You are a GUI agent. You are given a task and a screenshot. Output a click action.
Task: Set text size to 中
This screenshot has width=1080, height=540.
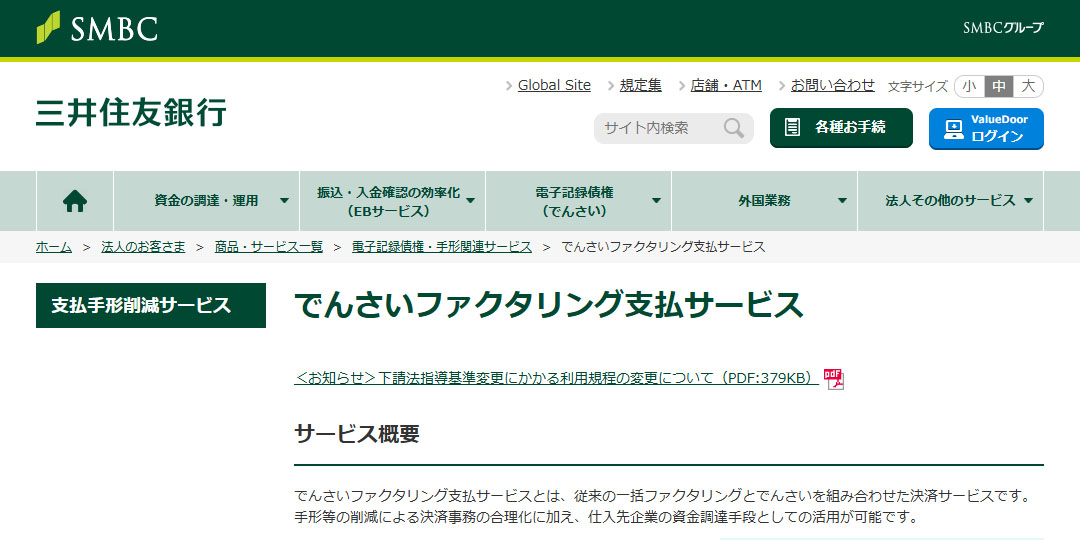click(x=999, y=86)
